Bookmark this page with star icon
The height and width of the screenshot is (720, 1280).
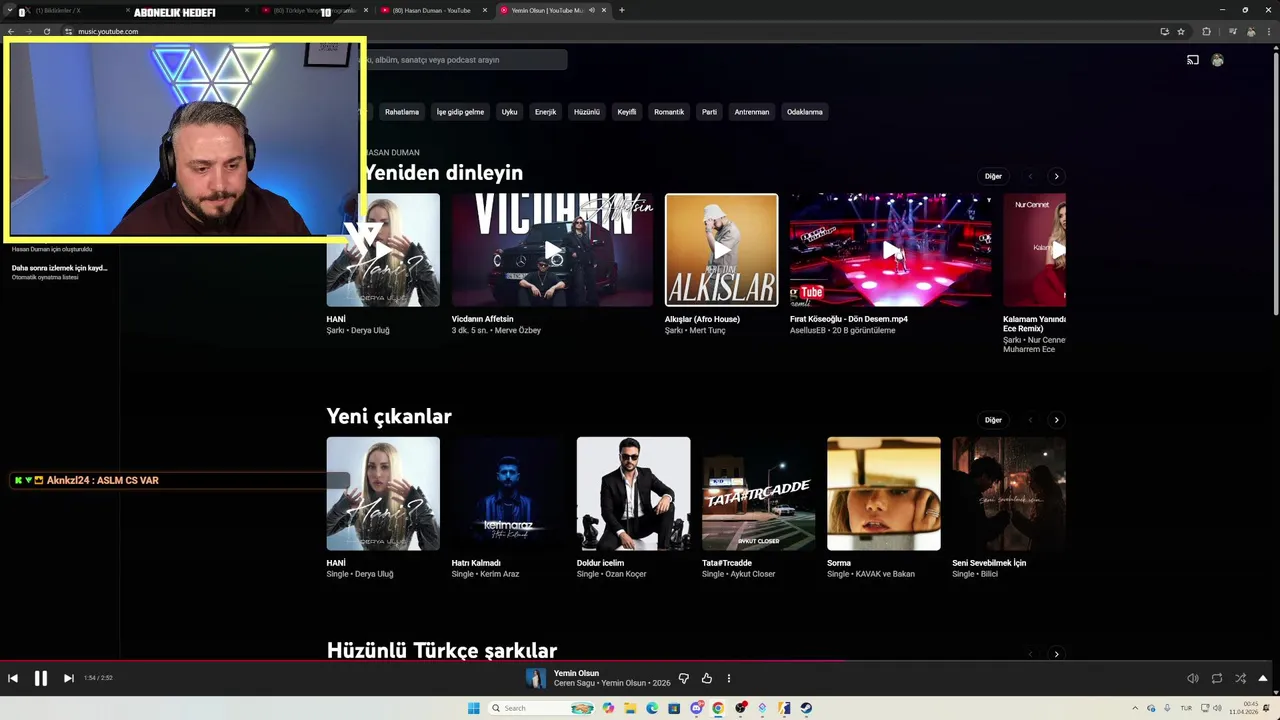tap(1181, 31)
